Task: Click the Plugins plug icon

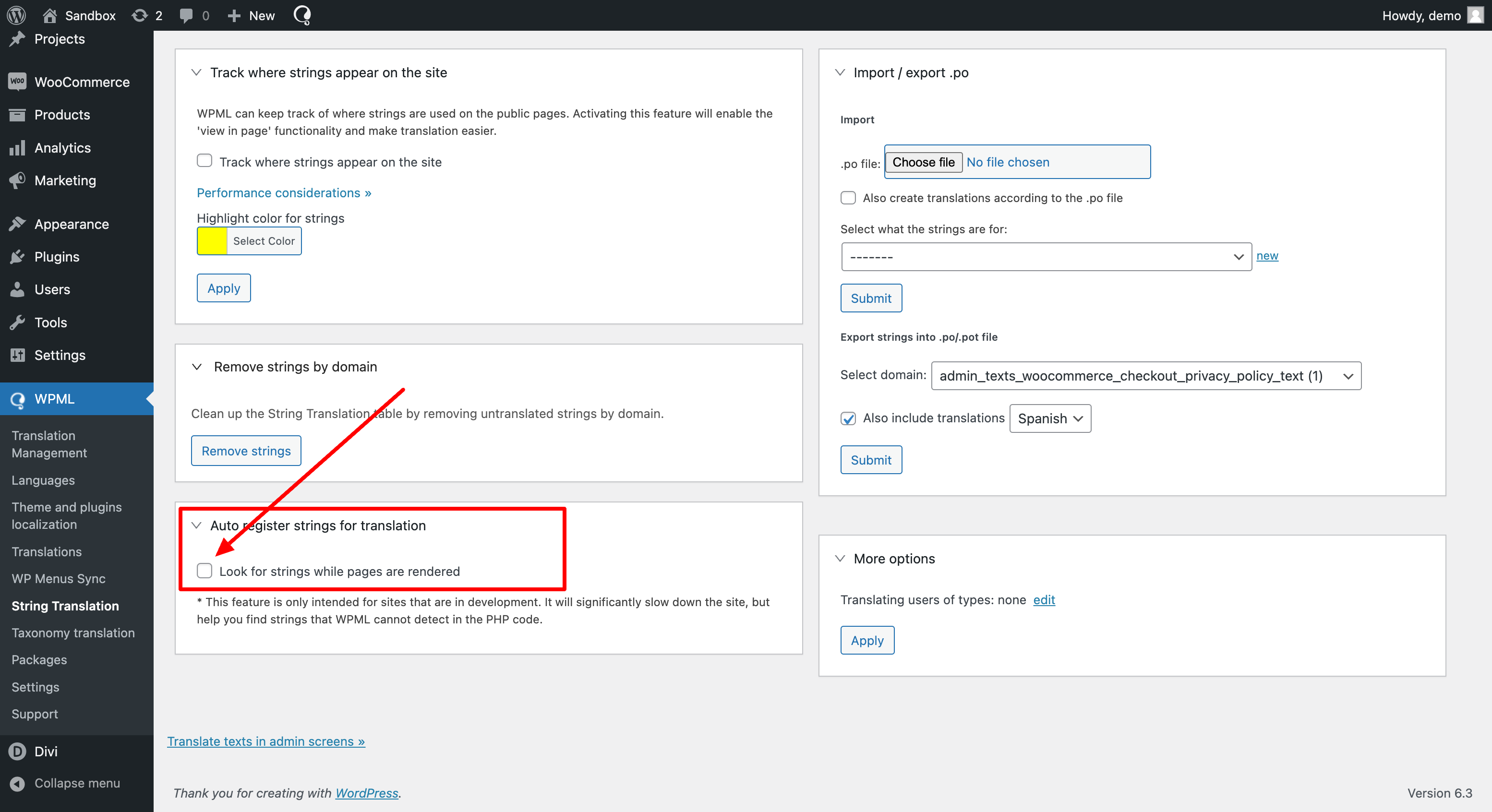Action: [17, 257]
